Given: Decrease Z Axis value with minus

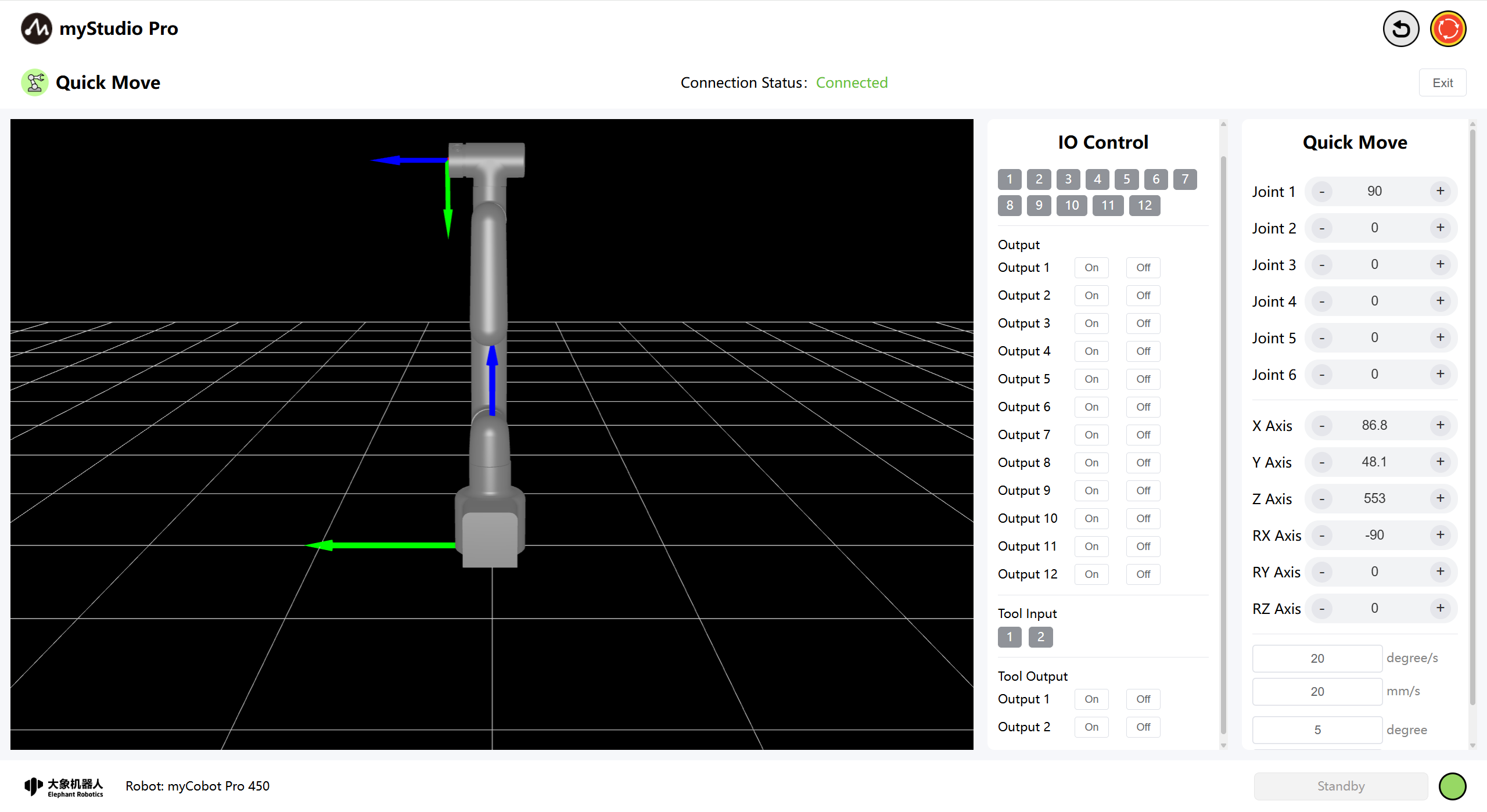Looking at the screenshot, I should [1322, 499].
